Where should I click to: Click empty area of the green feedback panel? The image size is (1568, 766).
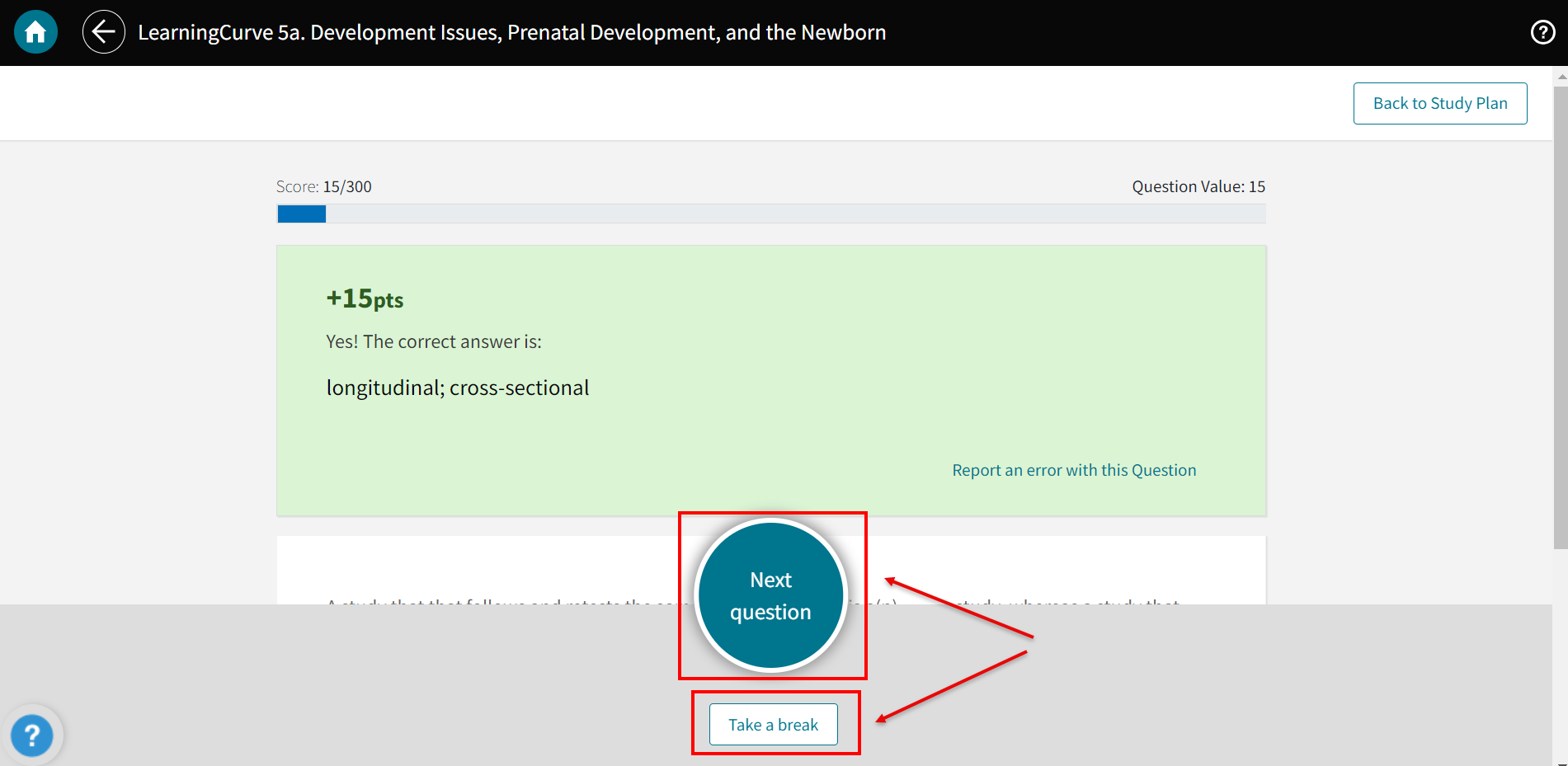click(907, 371)
